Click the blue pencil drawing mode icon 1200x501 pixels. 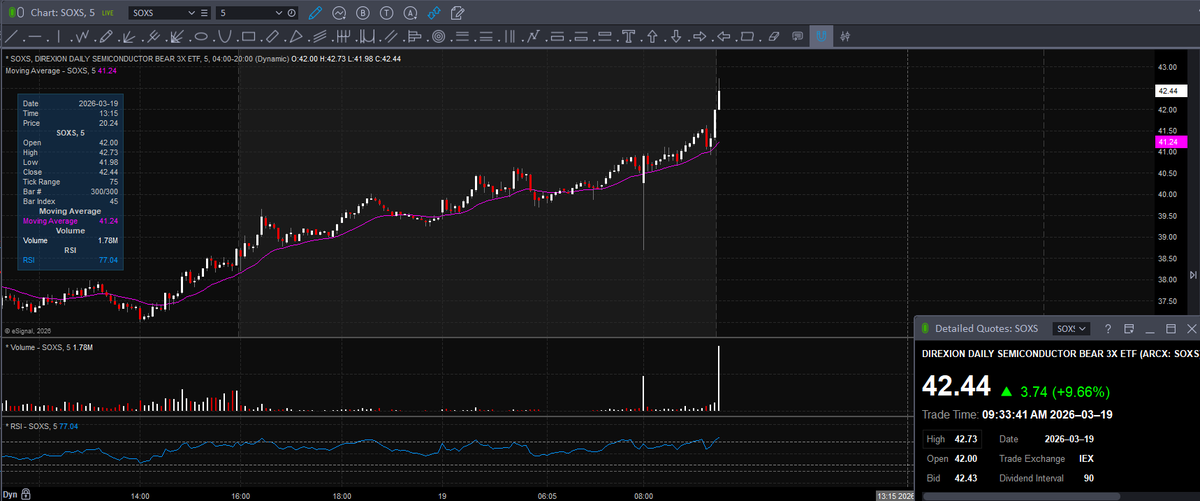click(x=315, y=13)
